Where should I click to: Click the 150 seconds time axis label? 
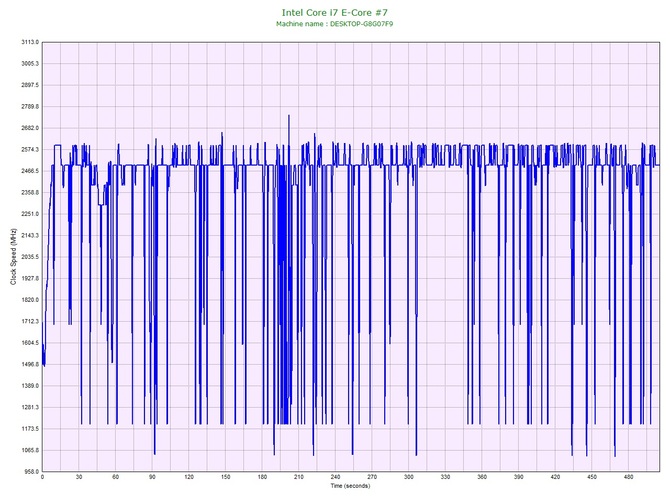226,477
